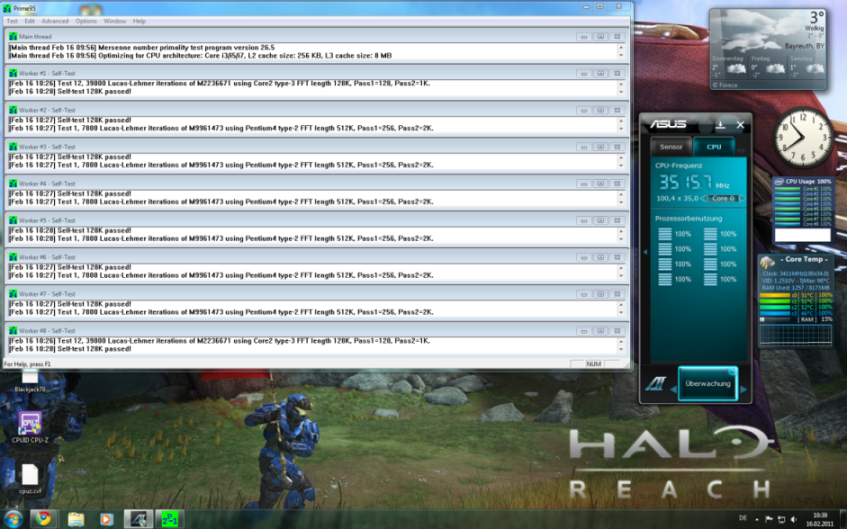Launch Google Chrome from the taskbar
Image resolution: width=847 pixels, height=529 pixels.
43,519
